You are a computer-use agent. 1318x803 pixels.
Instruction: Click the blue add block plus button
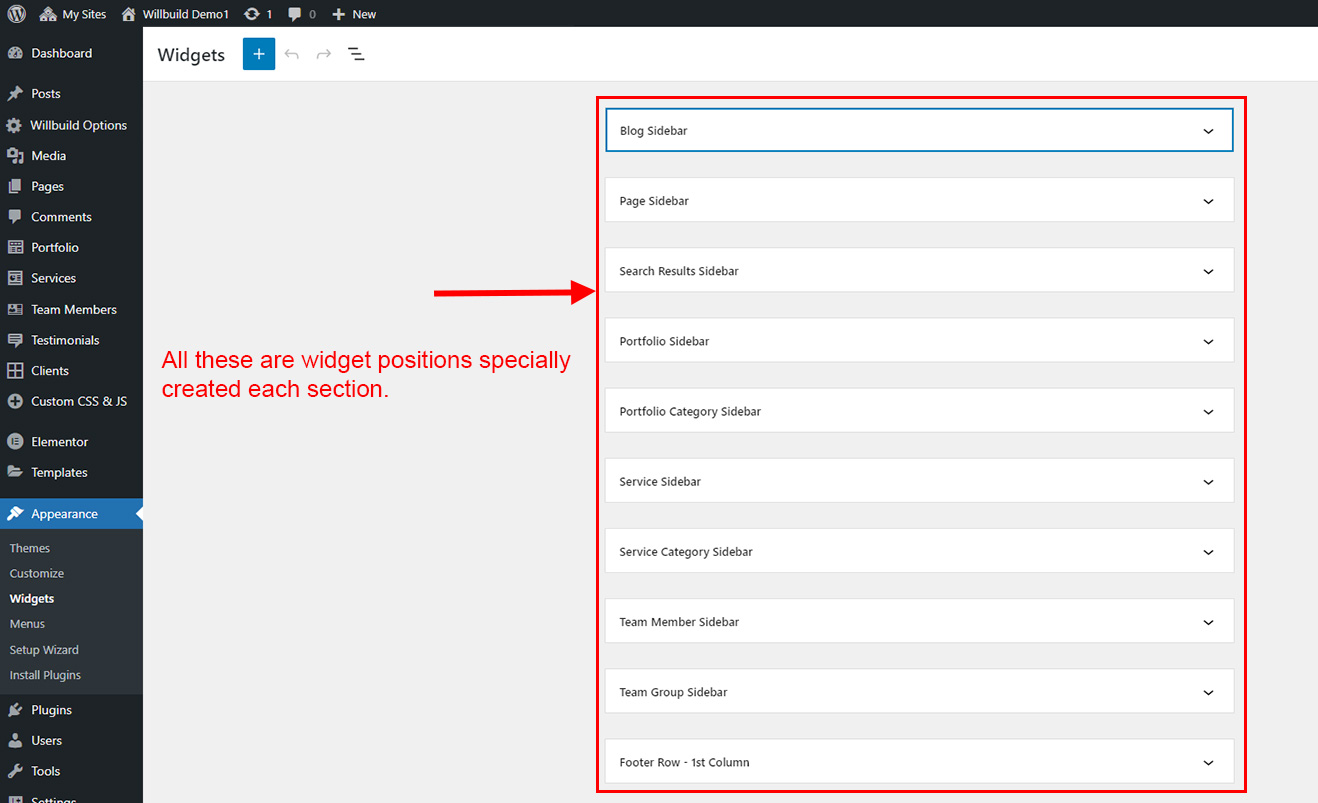pos(258,54)
